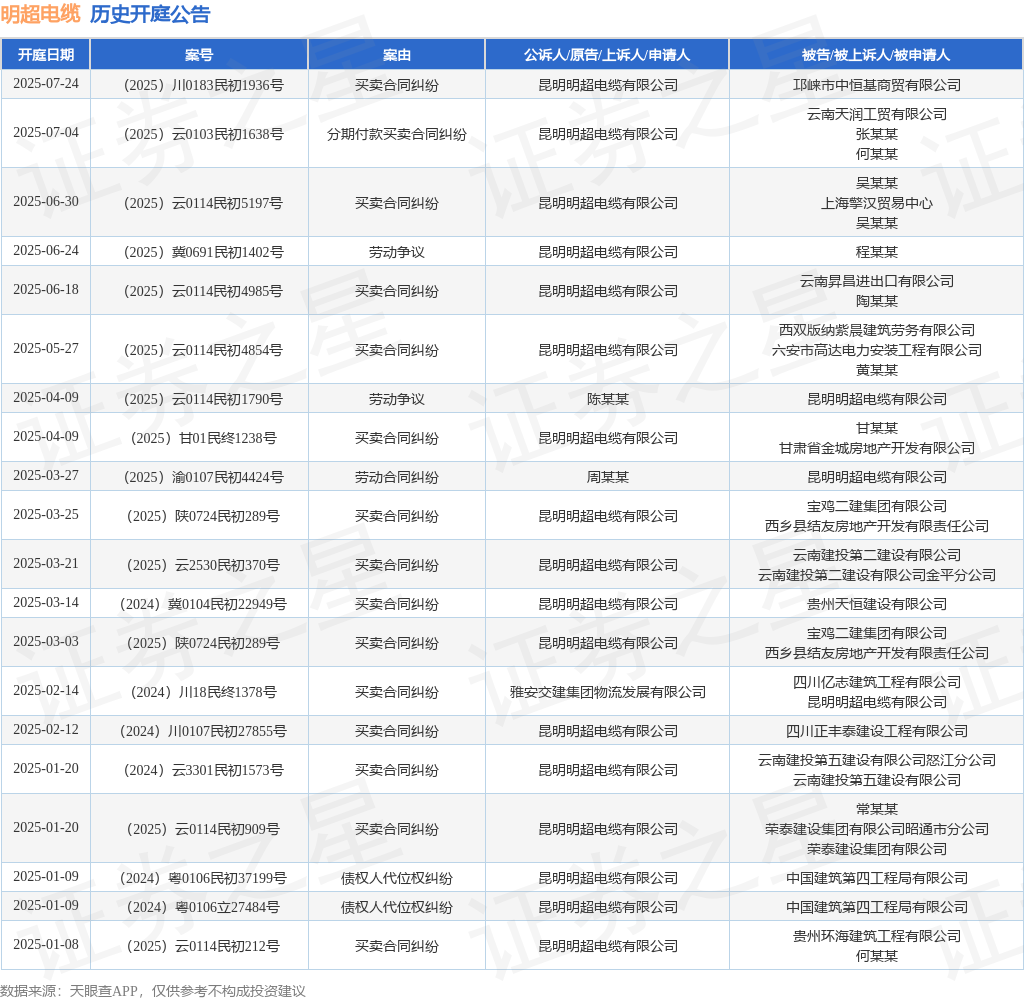Image resolution: width=1024 pixels, height=1000 pixels.
Task: Select case number '(2025)云0114民初4985号'
Action: [x=203, y=291]
